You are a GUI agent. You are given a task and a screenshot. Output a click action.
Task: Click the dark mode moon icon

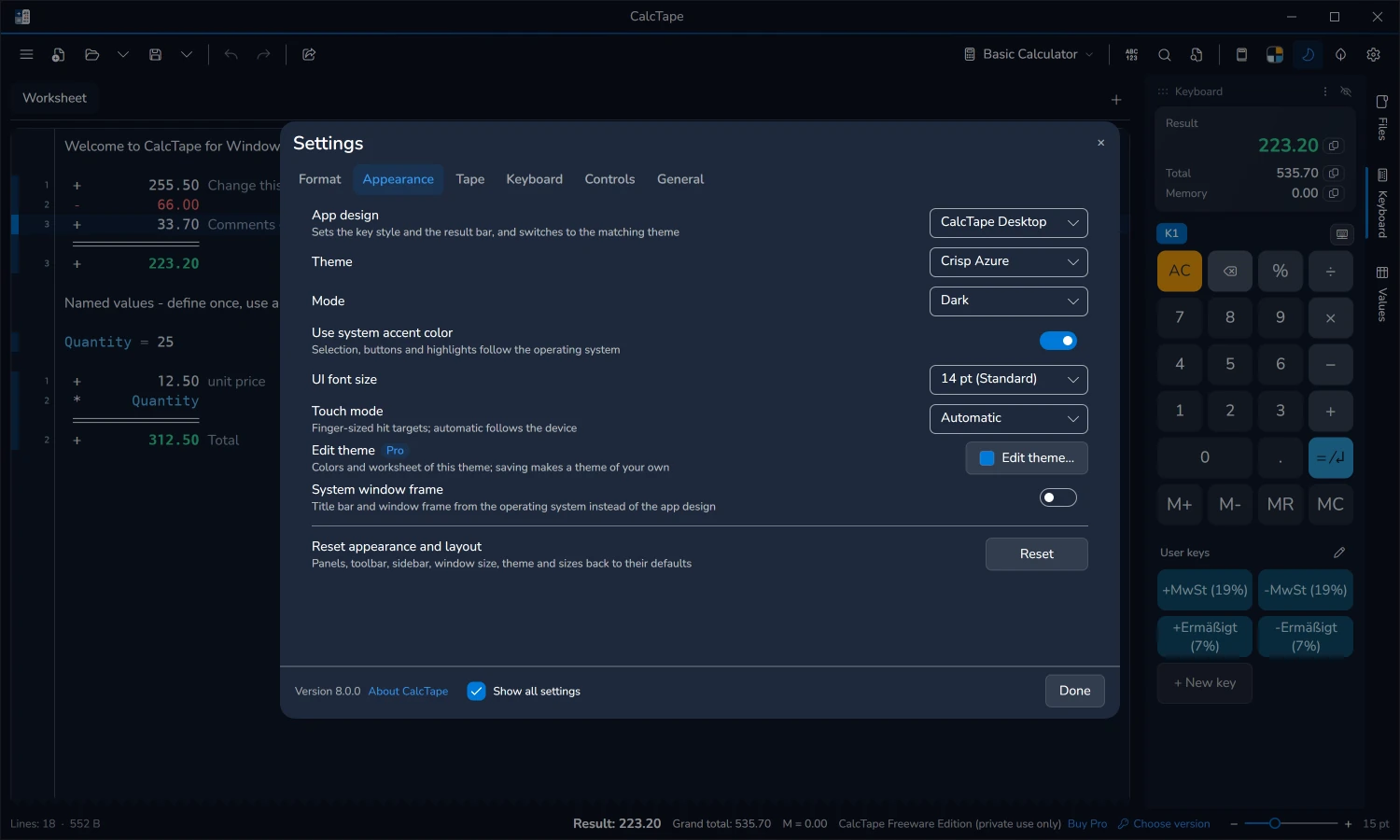(1308, 55)
